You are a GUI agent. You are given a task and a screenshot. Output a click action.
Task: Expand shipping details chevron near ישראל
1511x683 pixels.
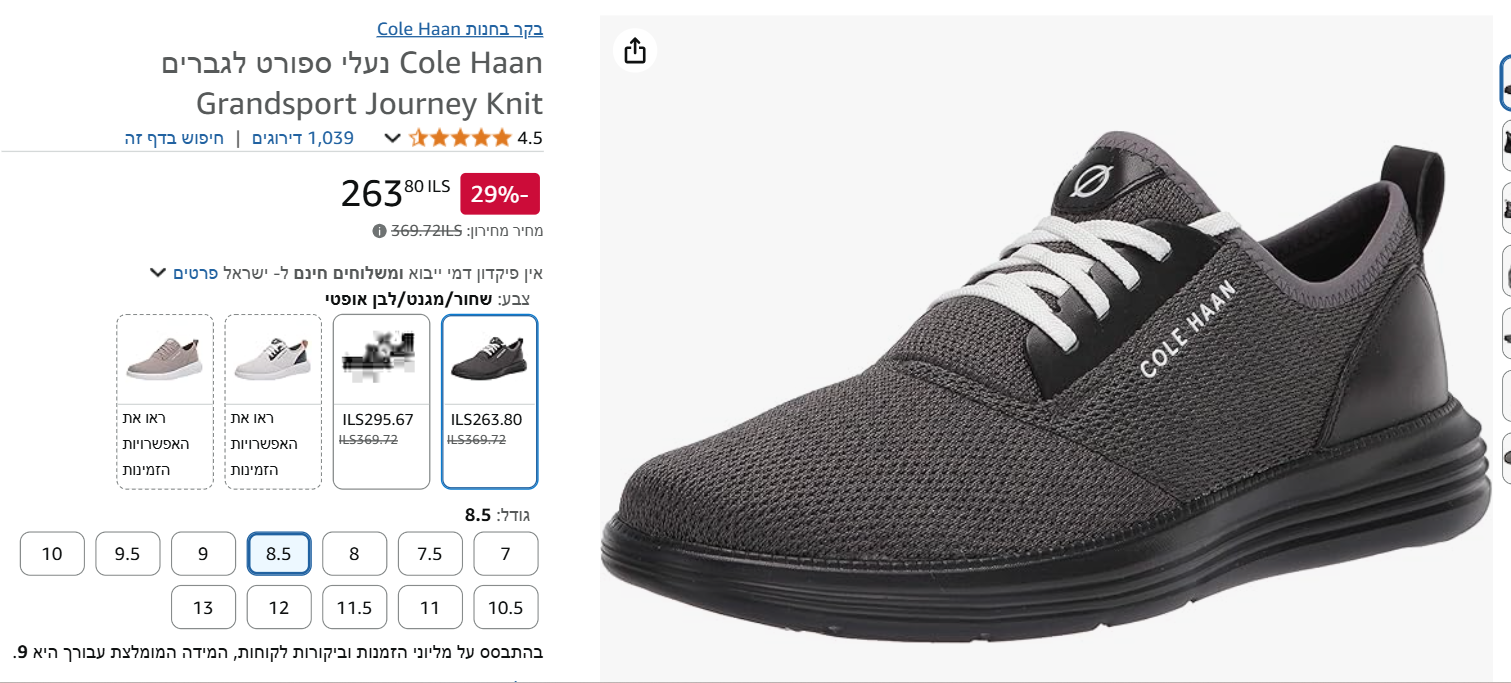157,272
